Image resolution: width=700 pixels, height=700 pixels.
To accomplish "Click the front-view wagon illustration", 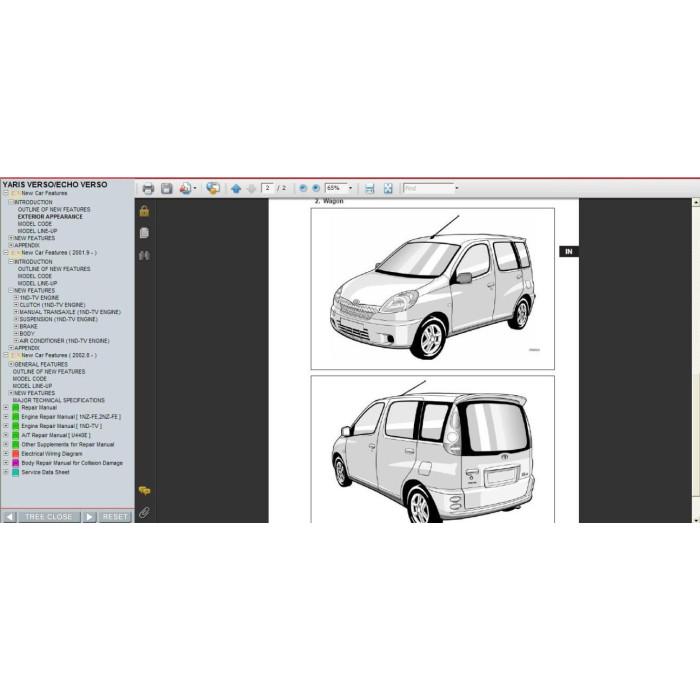I will [433, 289].
